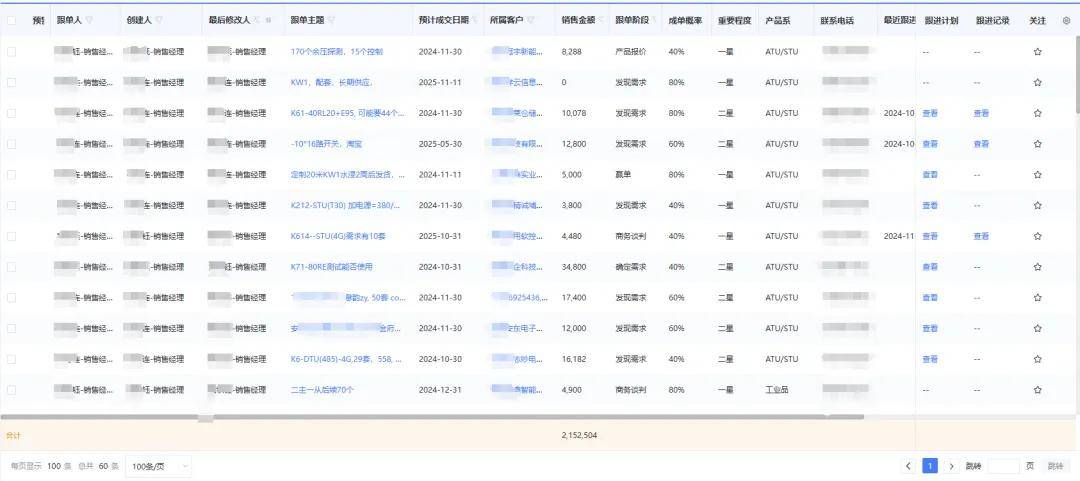1080x481 pixels.
Task: Click the page jump number input field
Action: tap(1003, 466)
